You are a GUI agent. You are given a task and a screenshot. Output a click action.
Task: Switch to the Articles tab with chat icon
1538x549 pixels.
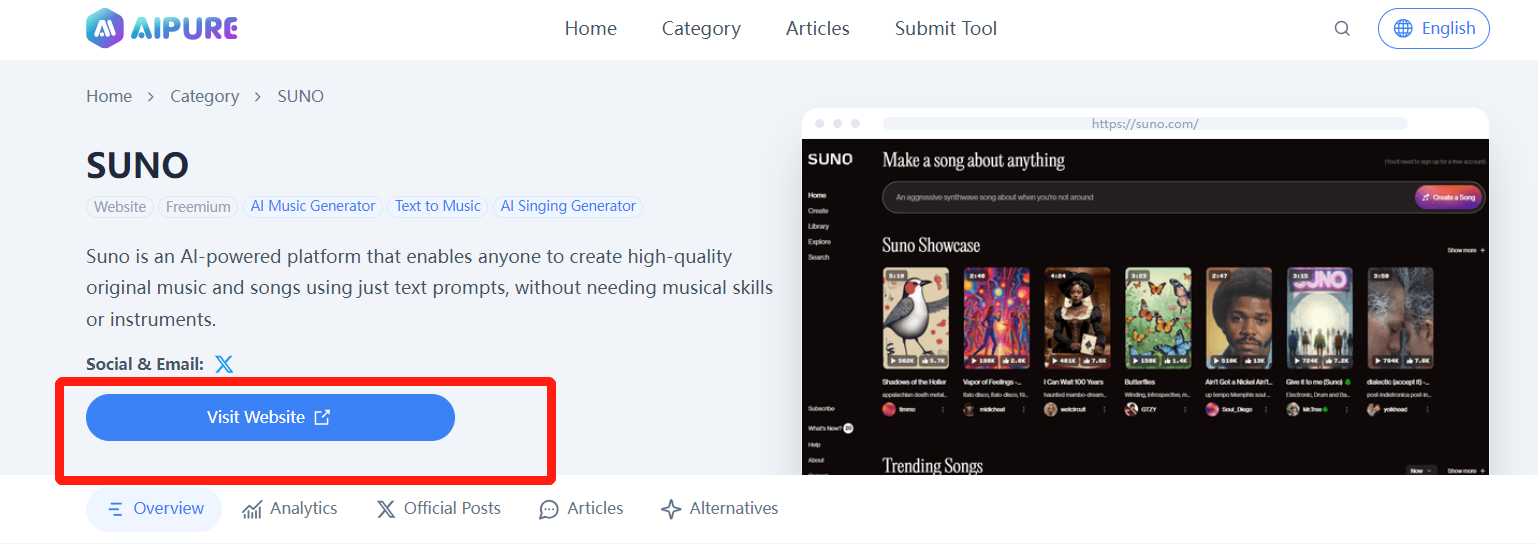pos(581,509)
